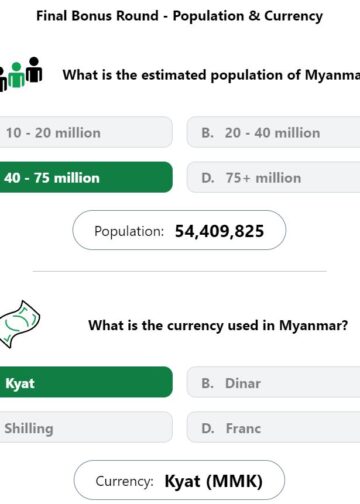Click the estimated population question text

tap(211, 75)
